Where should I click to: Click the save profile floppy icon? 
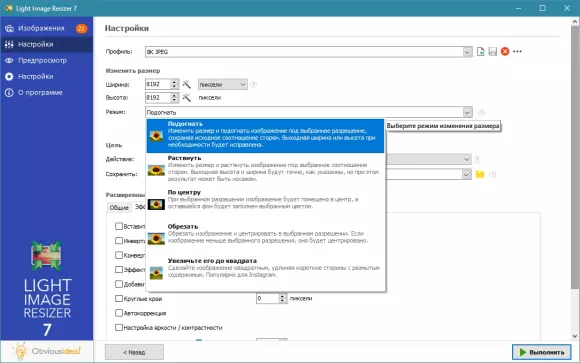[493, 51]
